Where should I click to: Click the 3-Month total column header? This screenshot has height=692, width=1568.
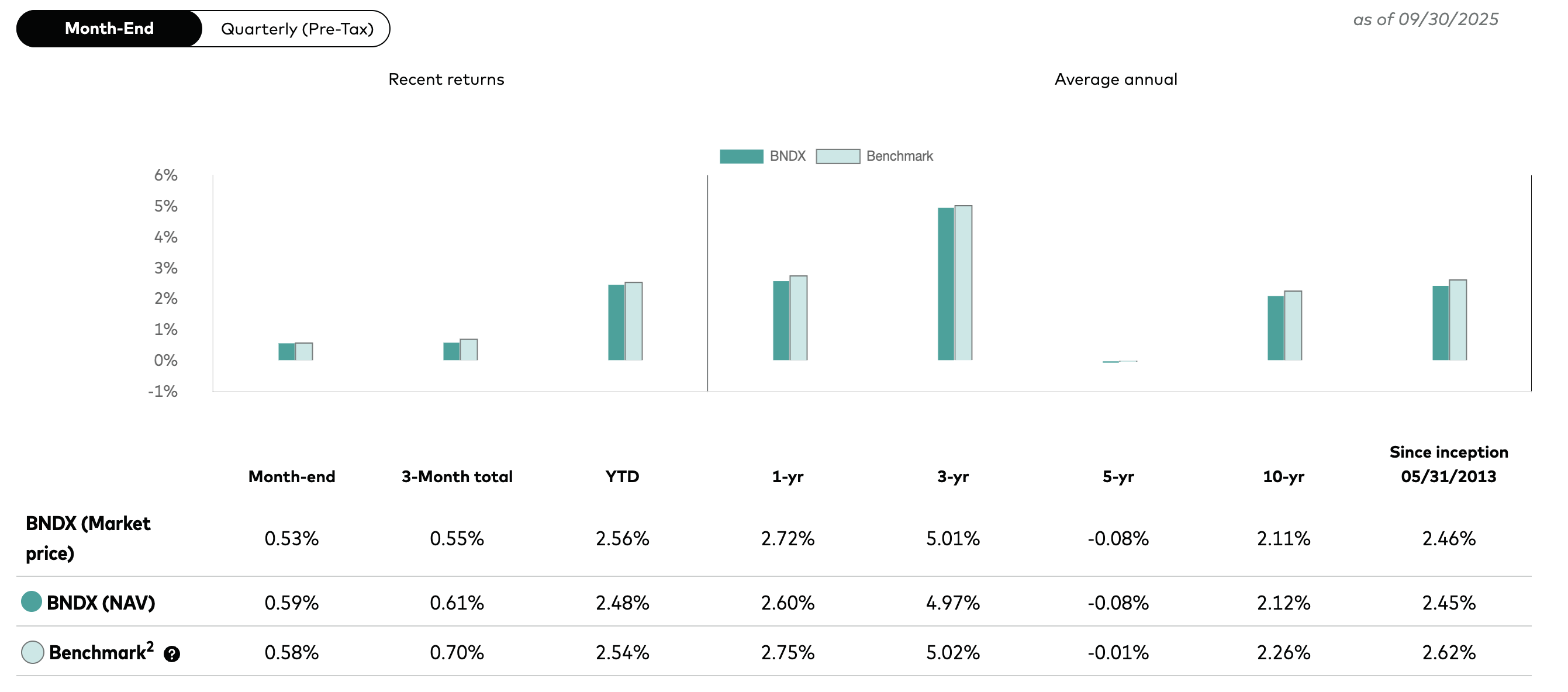(457, 476)
